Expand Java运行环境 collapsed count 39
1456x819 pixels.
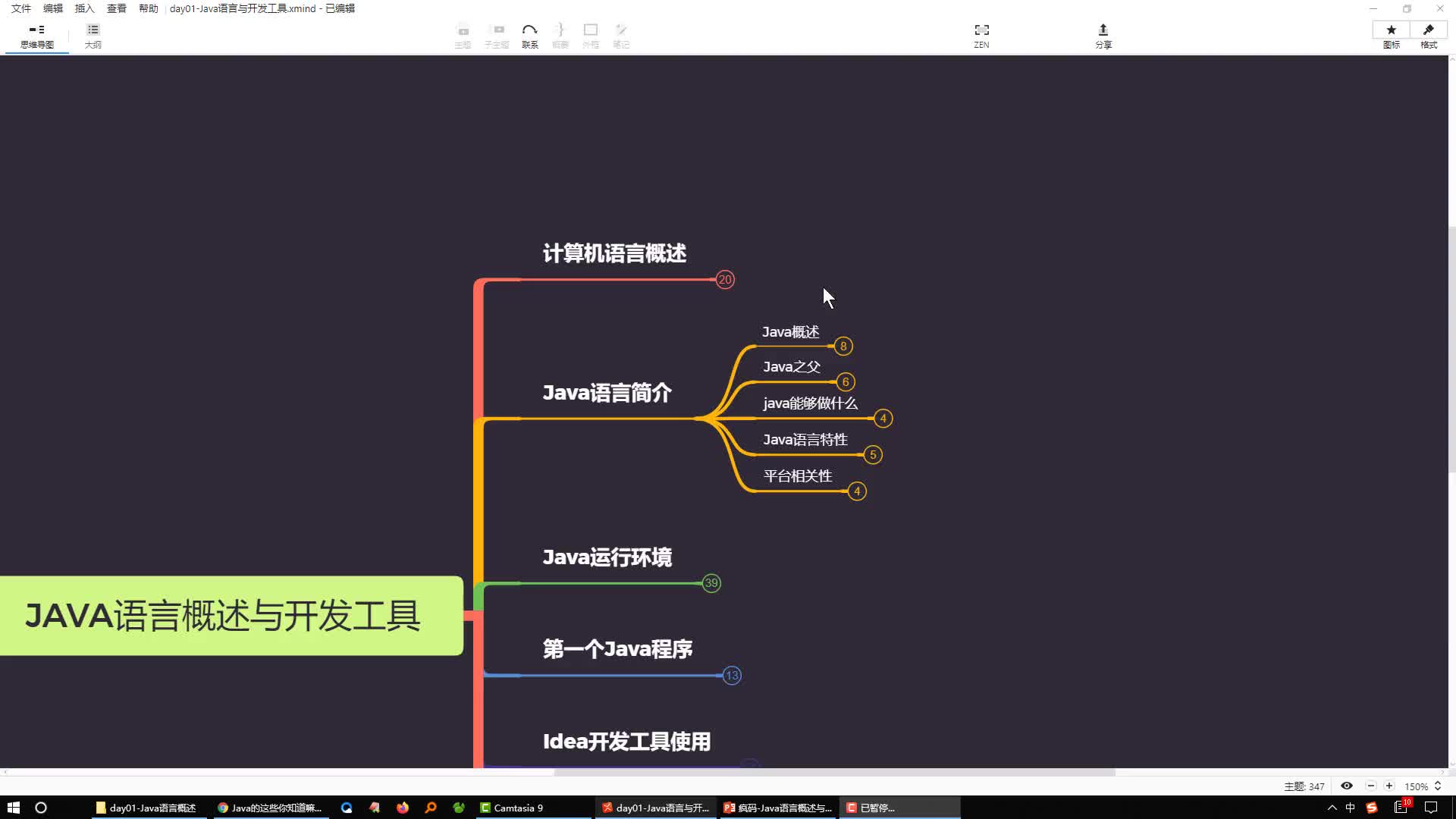point(711,583)
